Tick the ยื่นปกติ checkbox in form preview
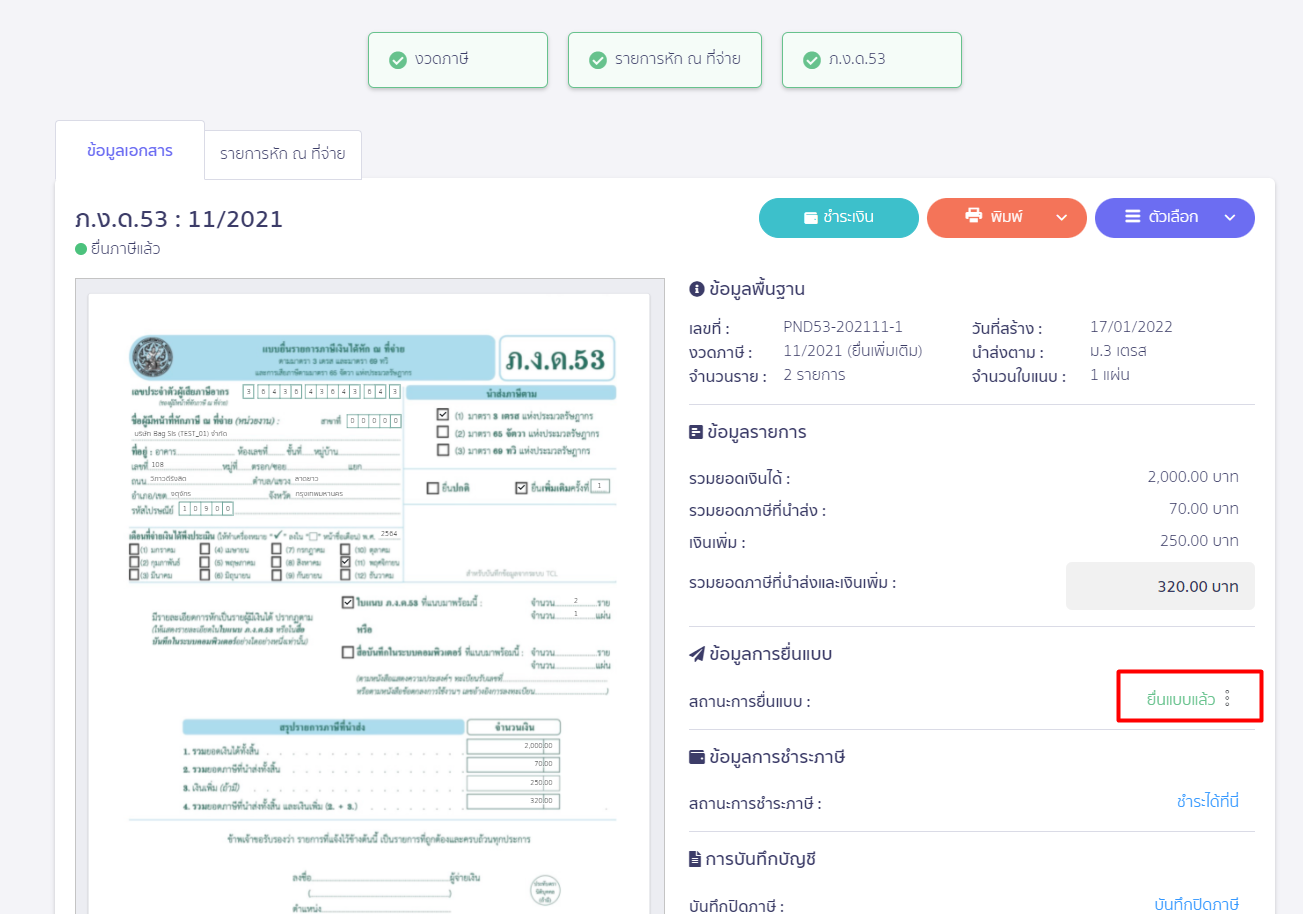Screen dimensions: 1303x914 point(432,488)
